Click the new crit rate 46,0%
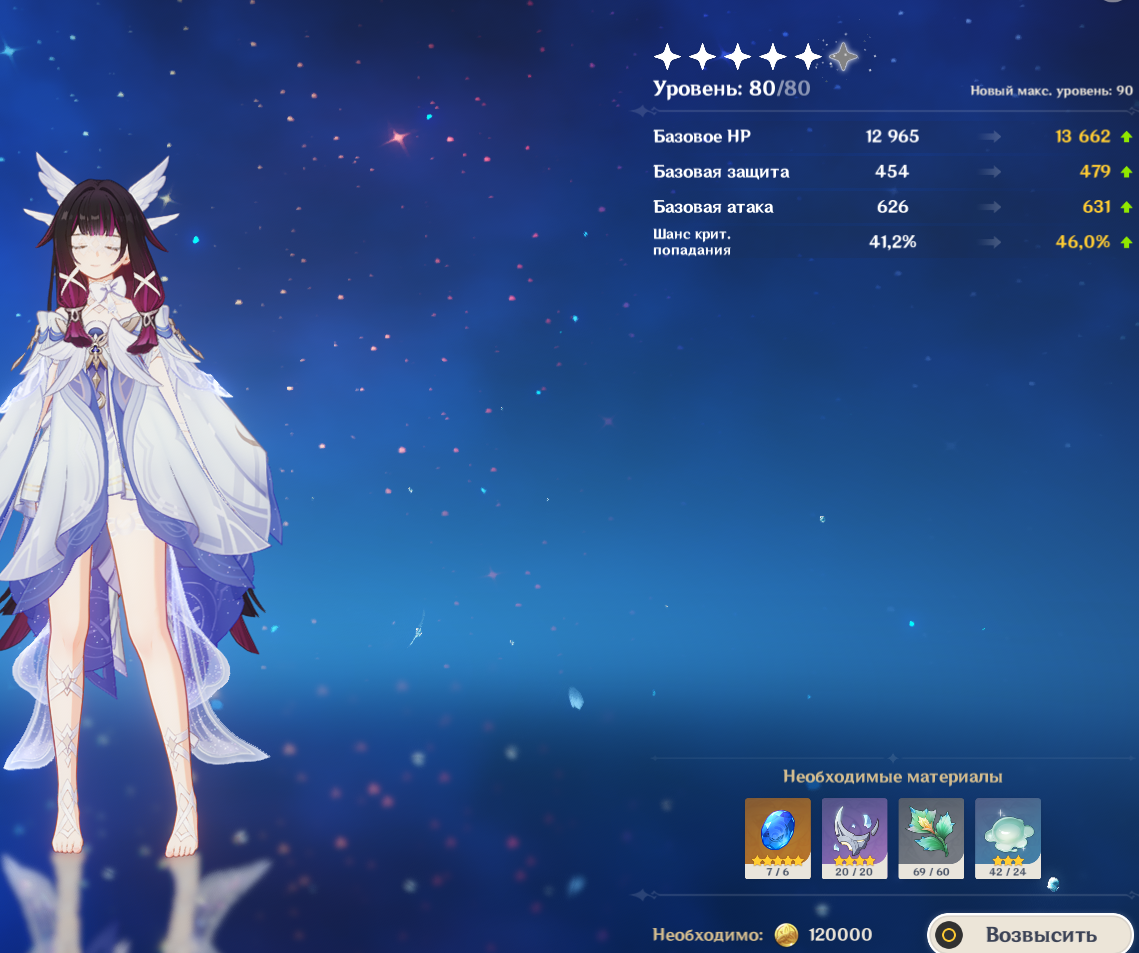The image size is (1139, 953). 1082,242
